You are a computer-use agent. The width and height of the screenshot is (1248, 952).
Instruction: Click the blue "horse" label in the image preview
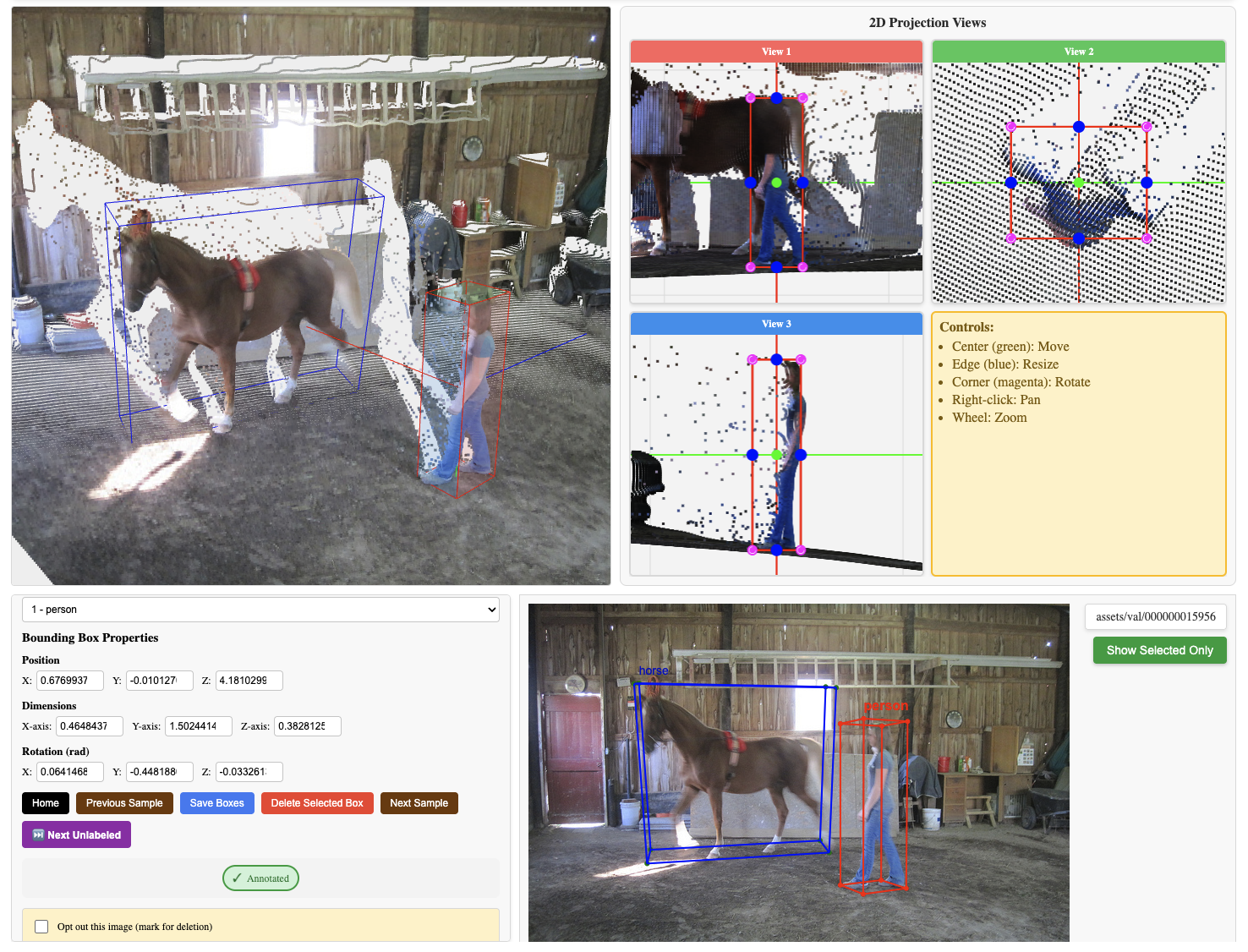pyautogui.click(x=654, y=670)
